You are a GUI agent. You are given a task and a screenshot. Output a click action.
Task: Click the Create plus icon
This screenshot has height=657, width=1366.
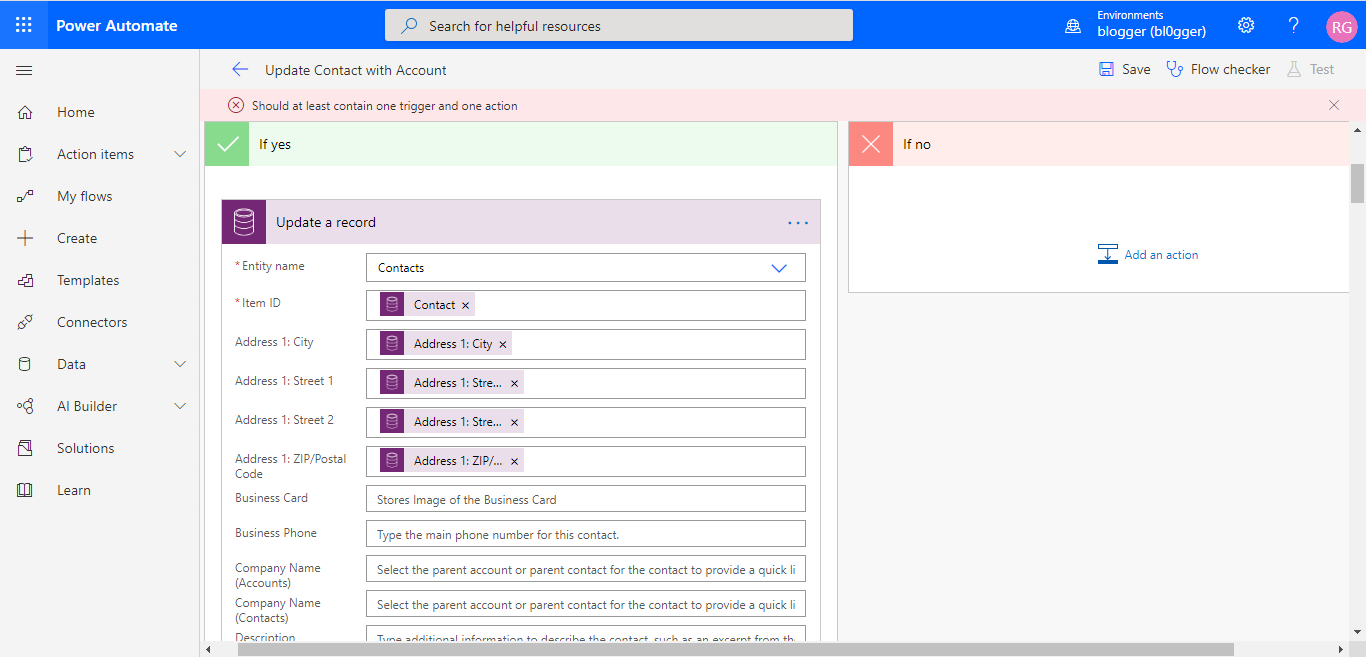tap(26, 238)
